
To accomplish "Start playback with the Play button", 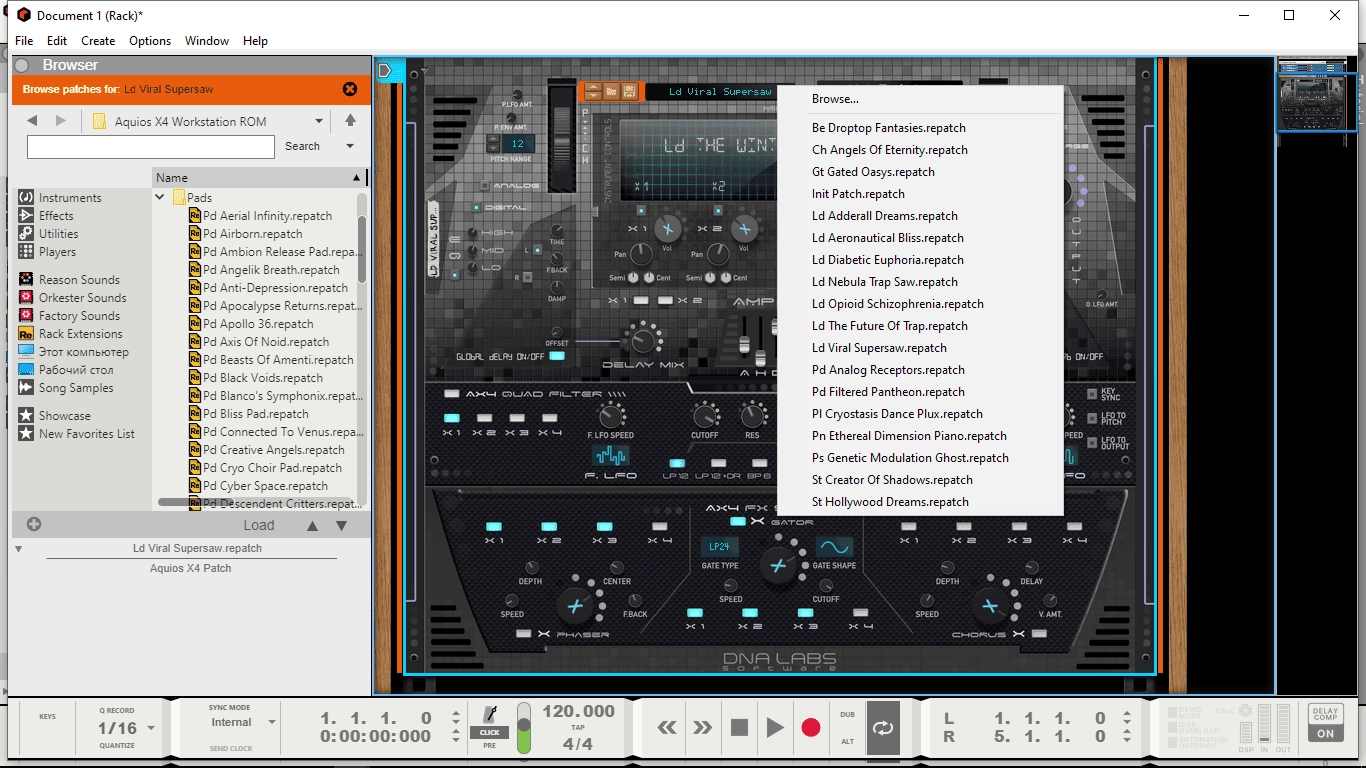I will 775,728.
